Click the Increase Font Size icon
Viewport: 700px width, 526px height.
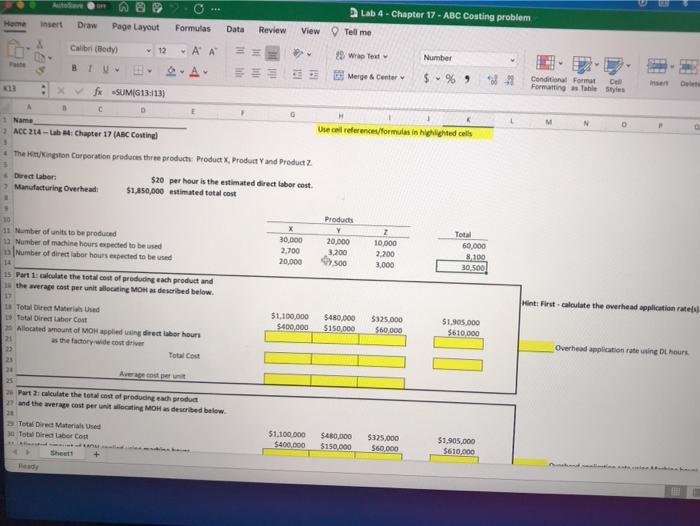196,51
